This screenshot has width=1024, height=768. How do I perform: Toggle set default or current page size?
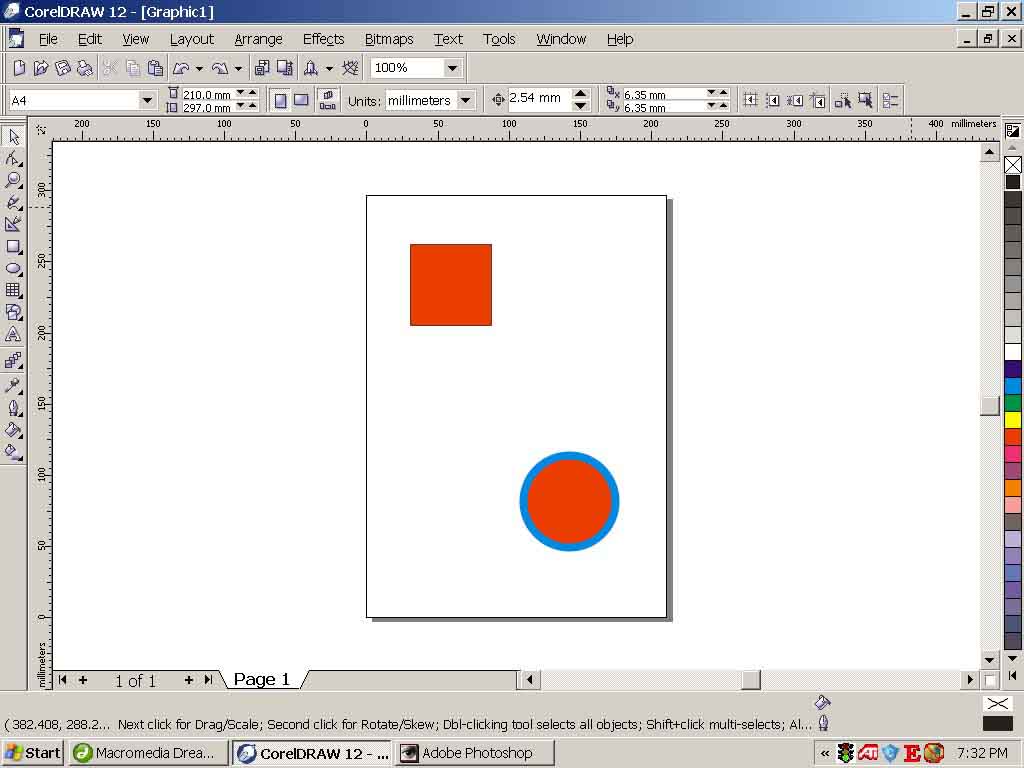coord(327,101)
